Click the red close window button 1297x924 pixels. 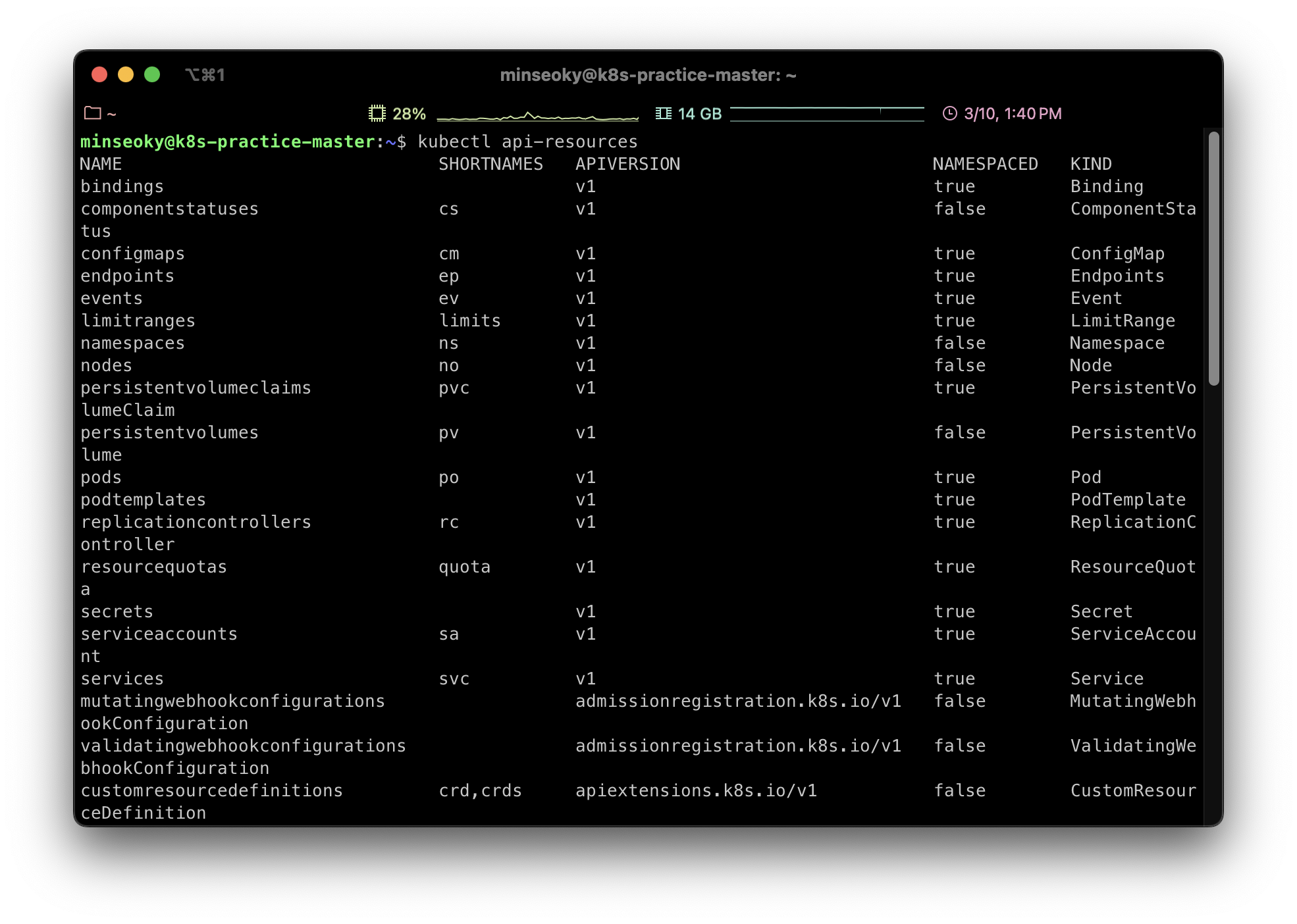tap(99, 74)
